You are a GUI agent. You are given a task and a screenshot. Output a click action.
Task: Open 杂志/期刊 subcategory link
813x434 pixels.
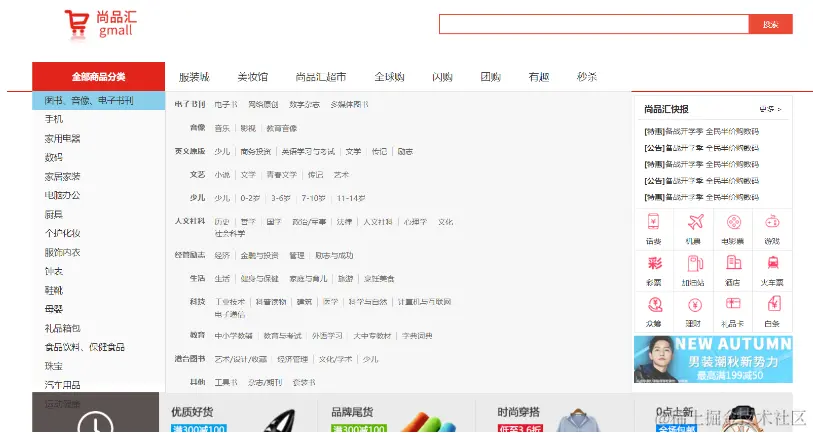click(264, 383)
